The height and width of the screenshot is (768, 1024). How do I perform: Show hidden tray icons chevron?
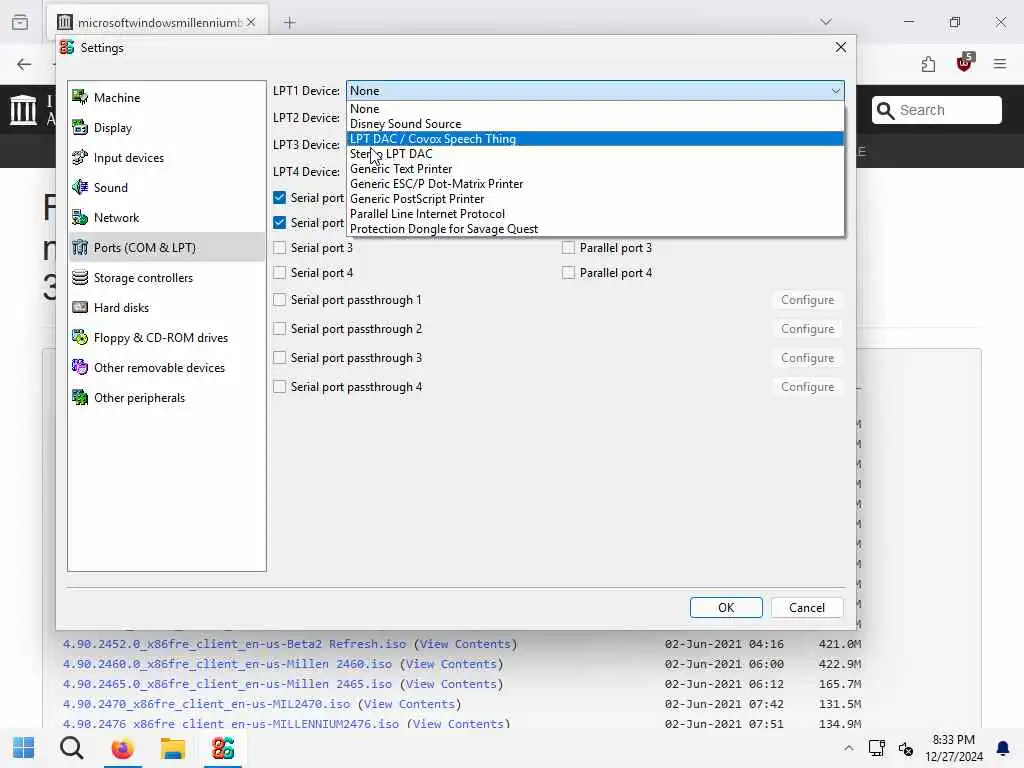[848, 748]
